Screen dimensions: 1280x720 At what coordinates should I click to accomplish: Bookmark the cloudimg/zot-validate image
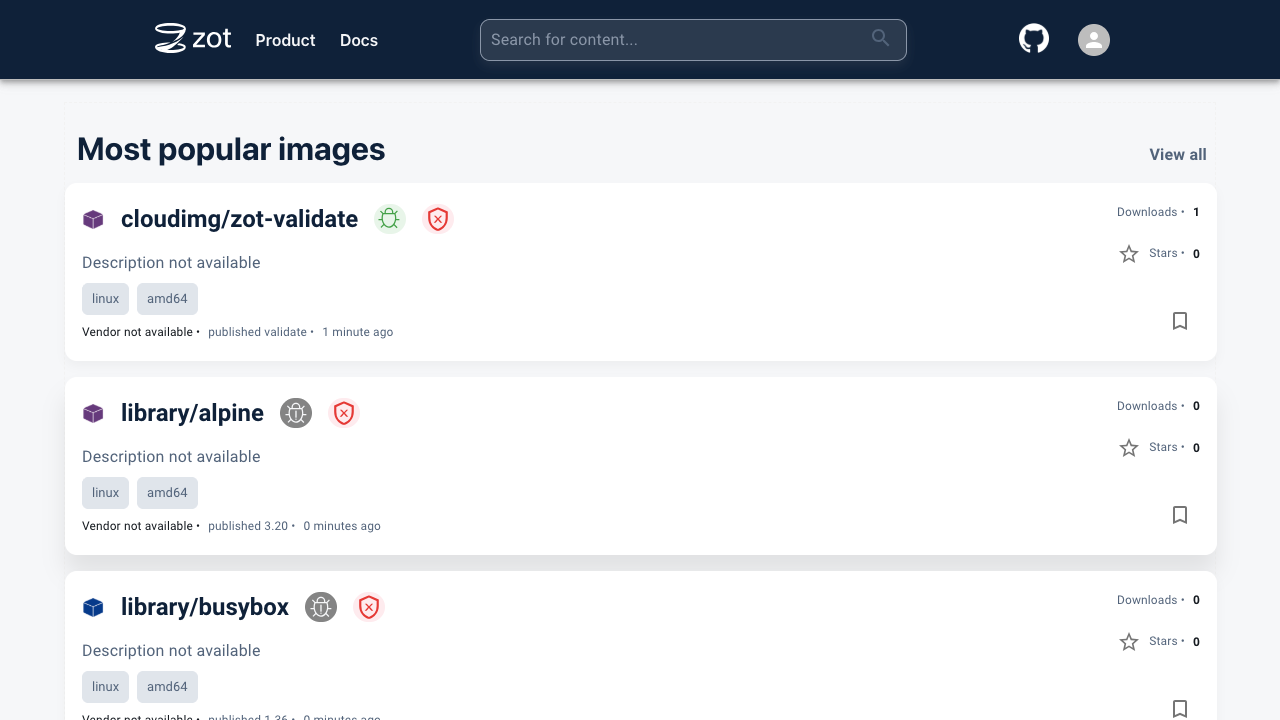[1180, 321]
